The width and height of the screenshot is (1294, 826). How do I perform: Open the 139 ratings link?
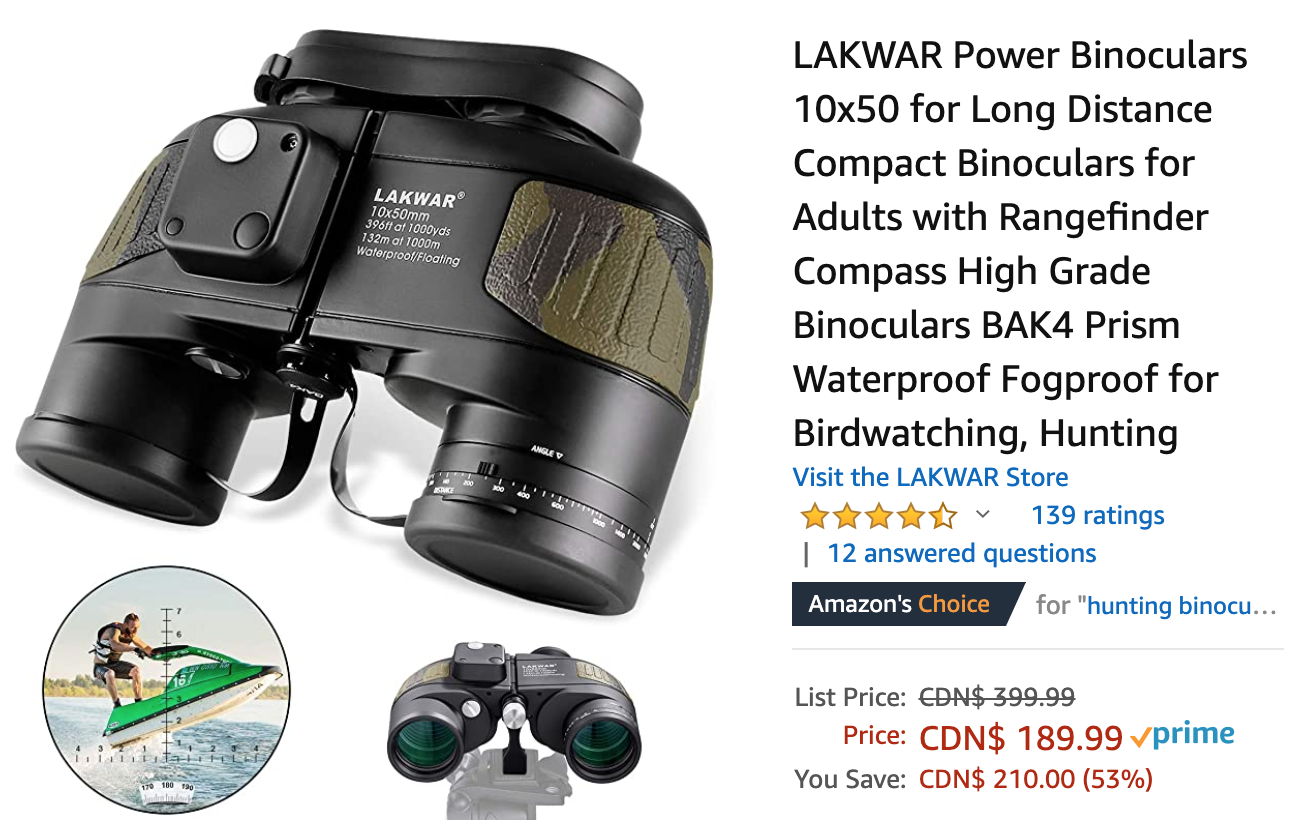coord(1098,515)
